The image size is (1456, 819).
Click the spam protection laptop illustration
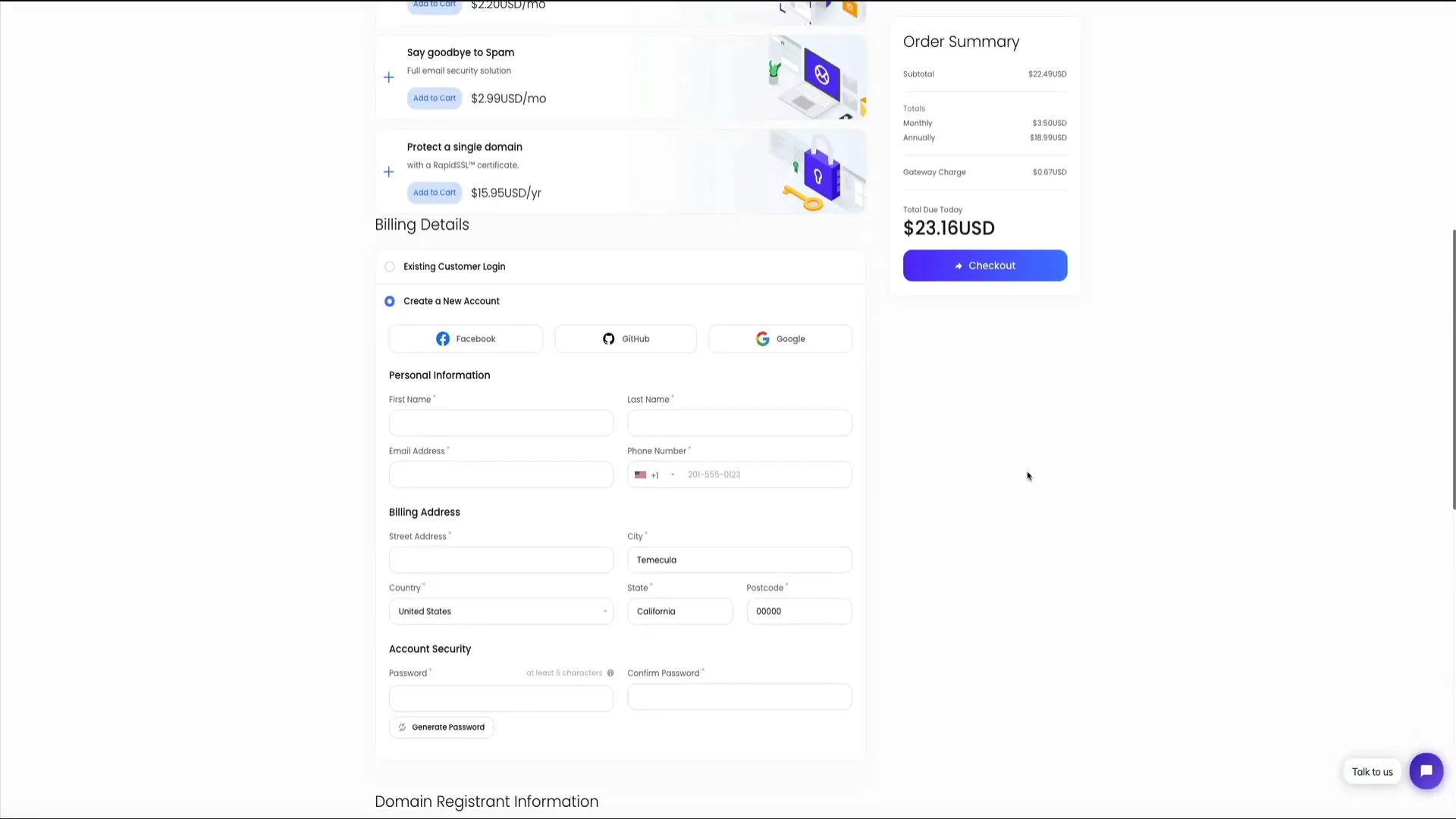[x=817, y=77]
